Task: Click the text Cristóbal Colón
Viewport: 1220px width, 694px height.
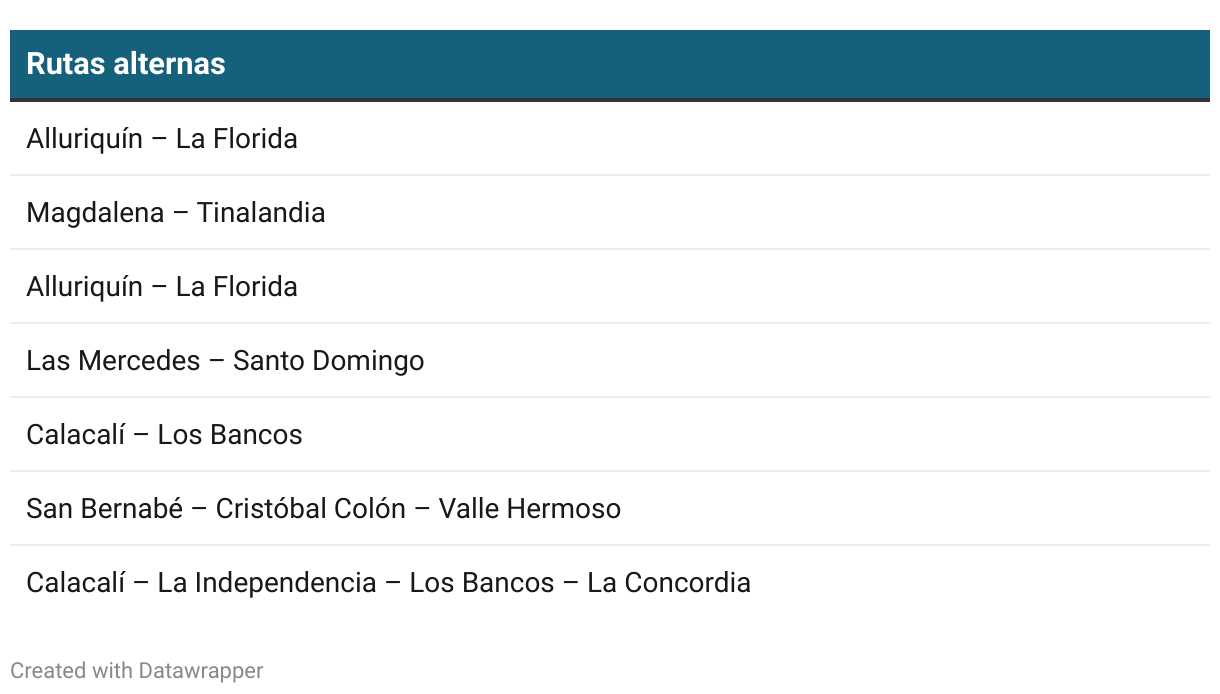Action: click(311, 509)
